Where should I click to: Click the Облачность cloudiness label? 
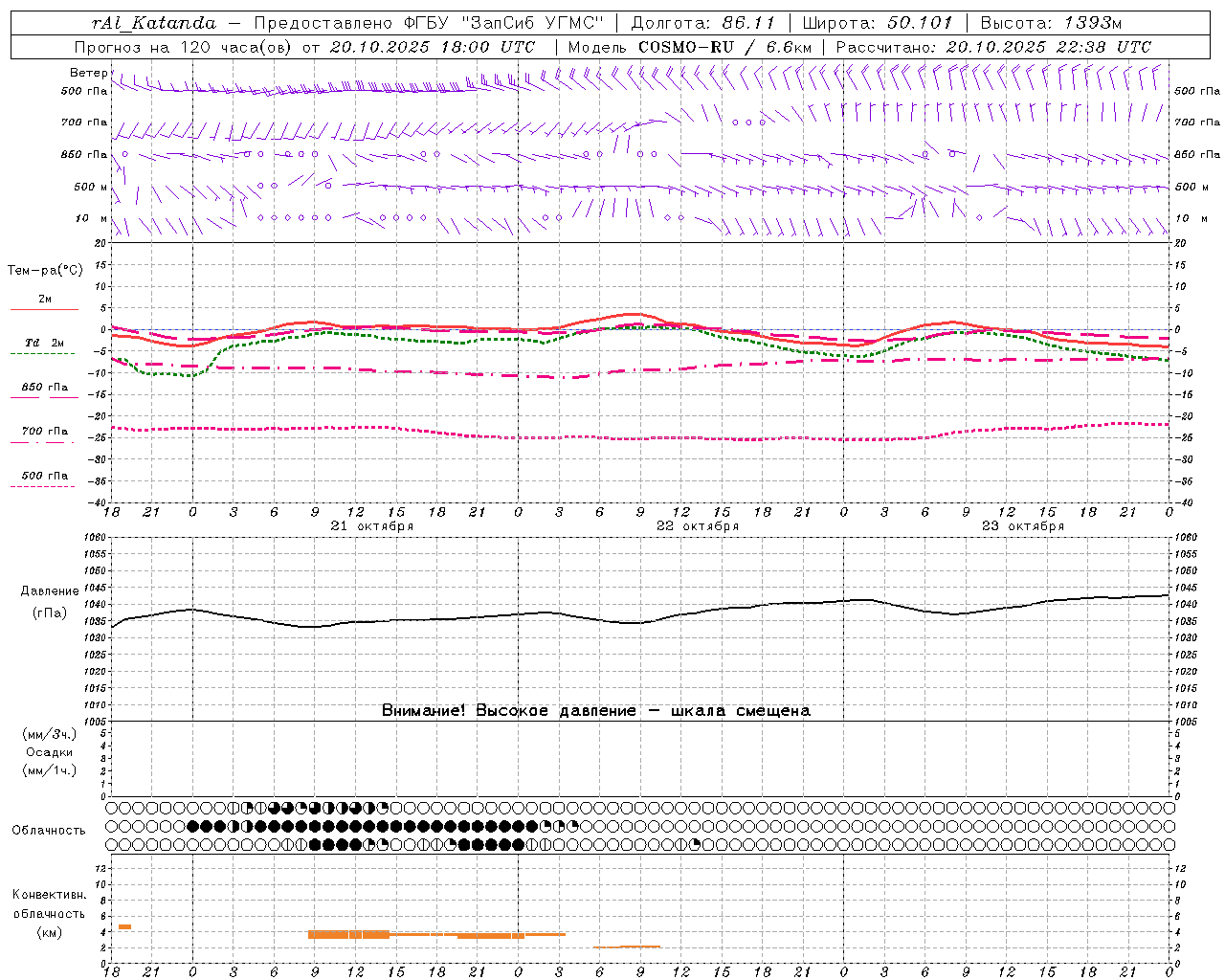(x=49, y=831)
